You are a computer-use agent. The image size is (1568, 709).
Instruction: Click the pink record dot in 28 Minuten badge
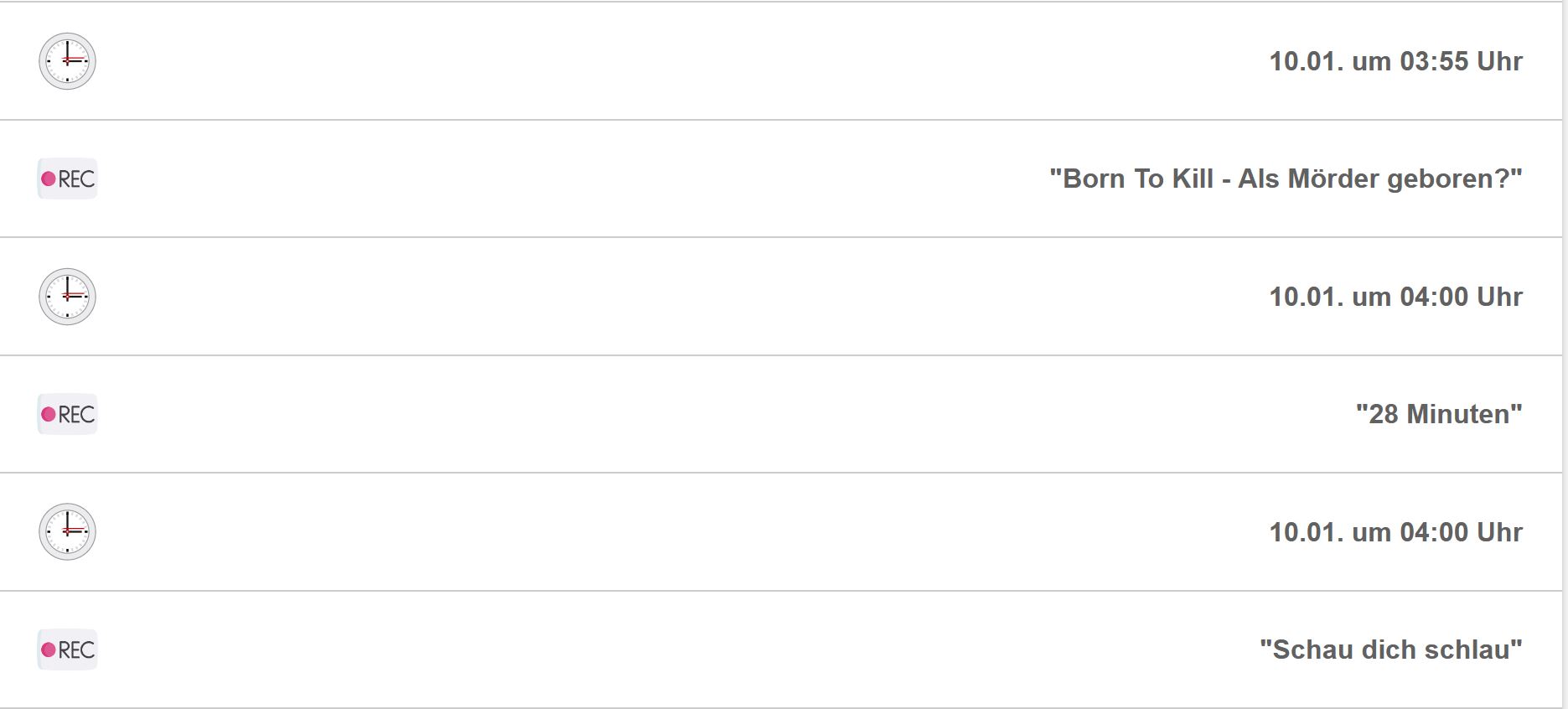[49, 414]
